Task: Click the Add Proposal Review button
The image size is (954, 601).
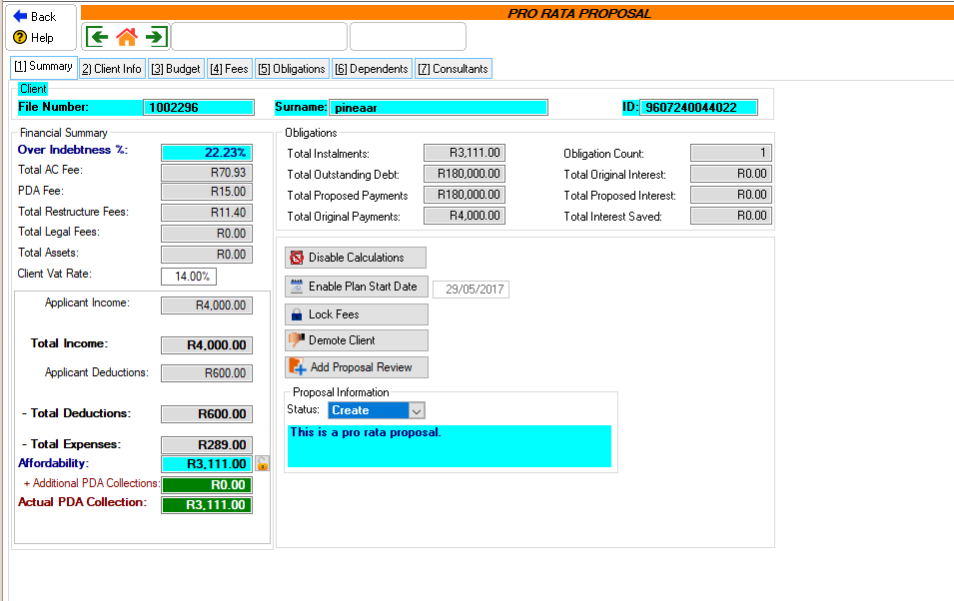Action: point(356,367)
